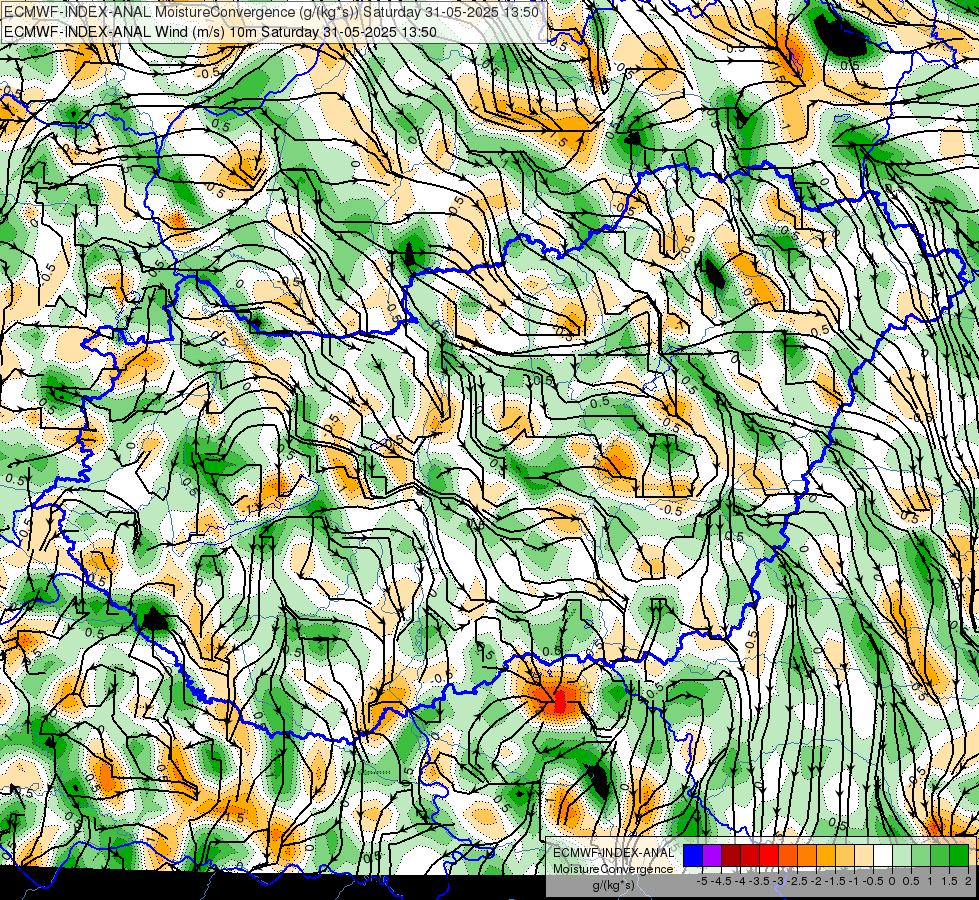Image resolution: width=979 pixels, height=900 pixels.
Task: Select the white legend swatch before 0
Action: (x=883, y=856)
